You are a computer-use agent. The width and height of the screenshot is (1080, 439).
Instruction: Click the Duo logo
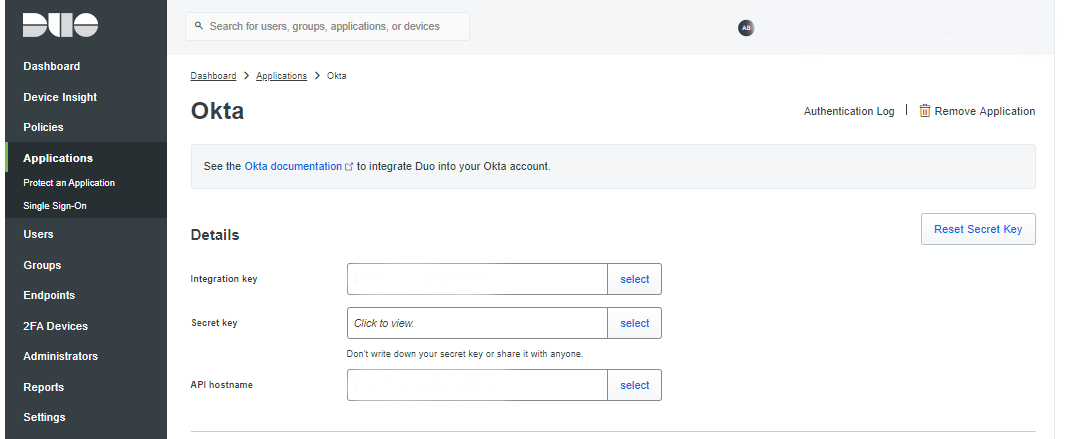[x=59, y=26]
